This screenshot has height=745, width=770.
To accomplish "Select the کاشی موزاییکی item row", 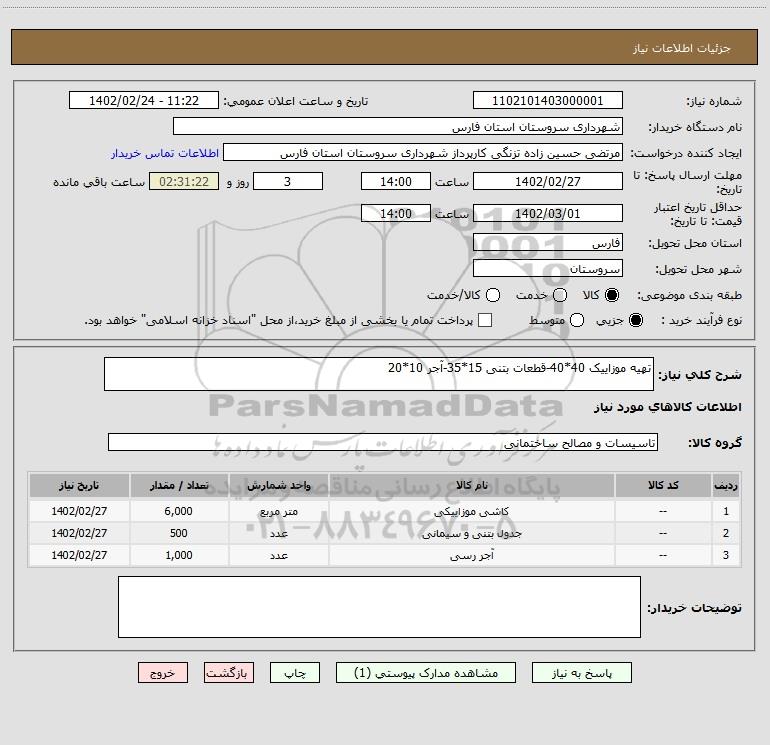I will [385, 511].
